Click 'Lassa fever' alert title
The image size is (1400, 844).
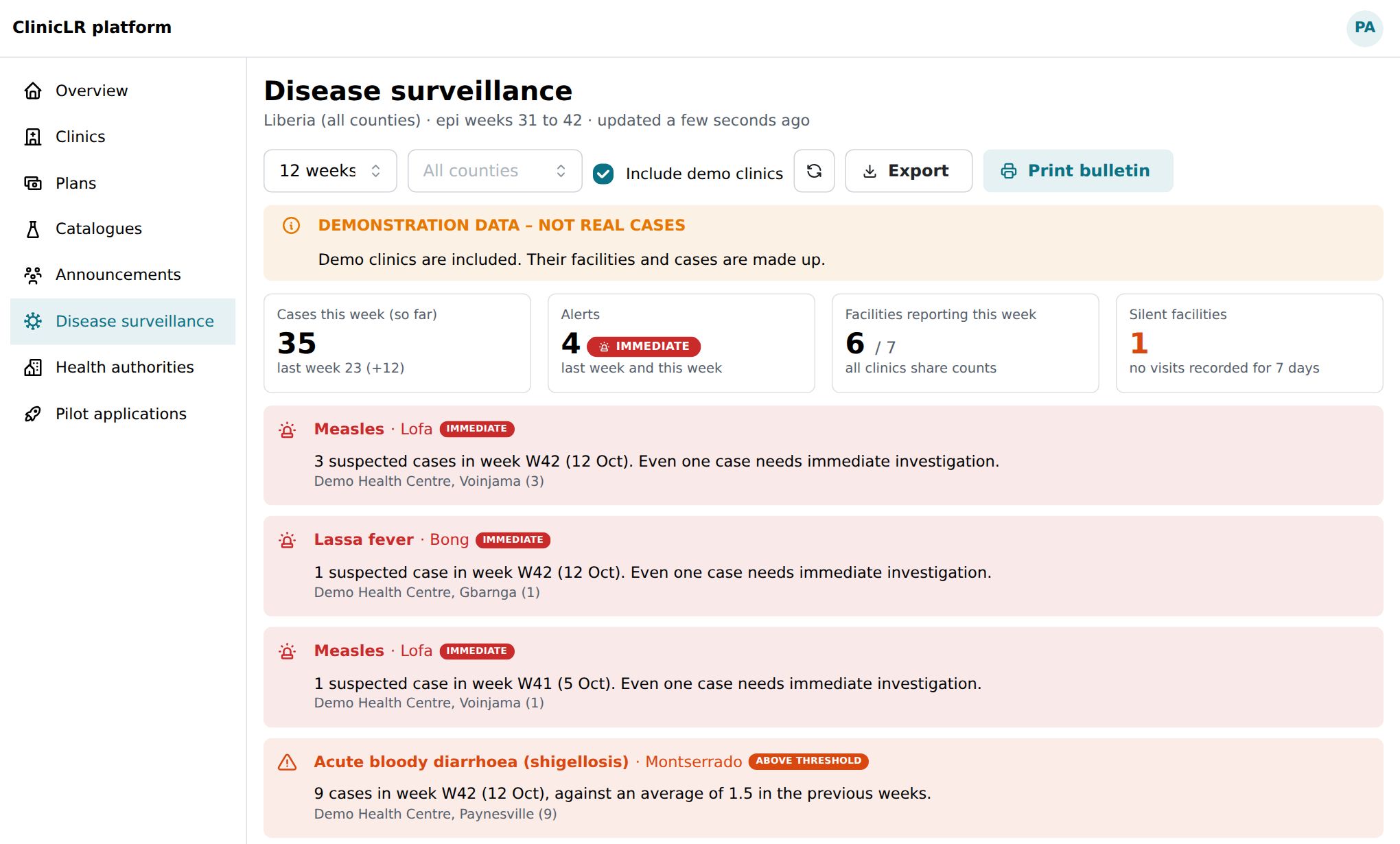(364, 539)
